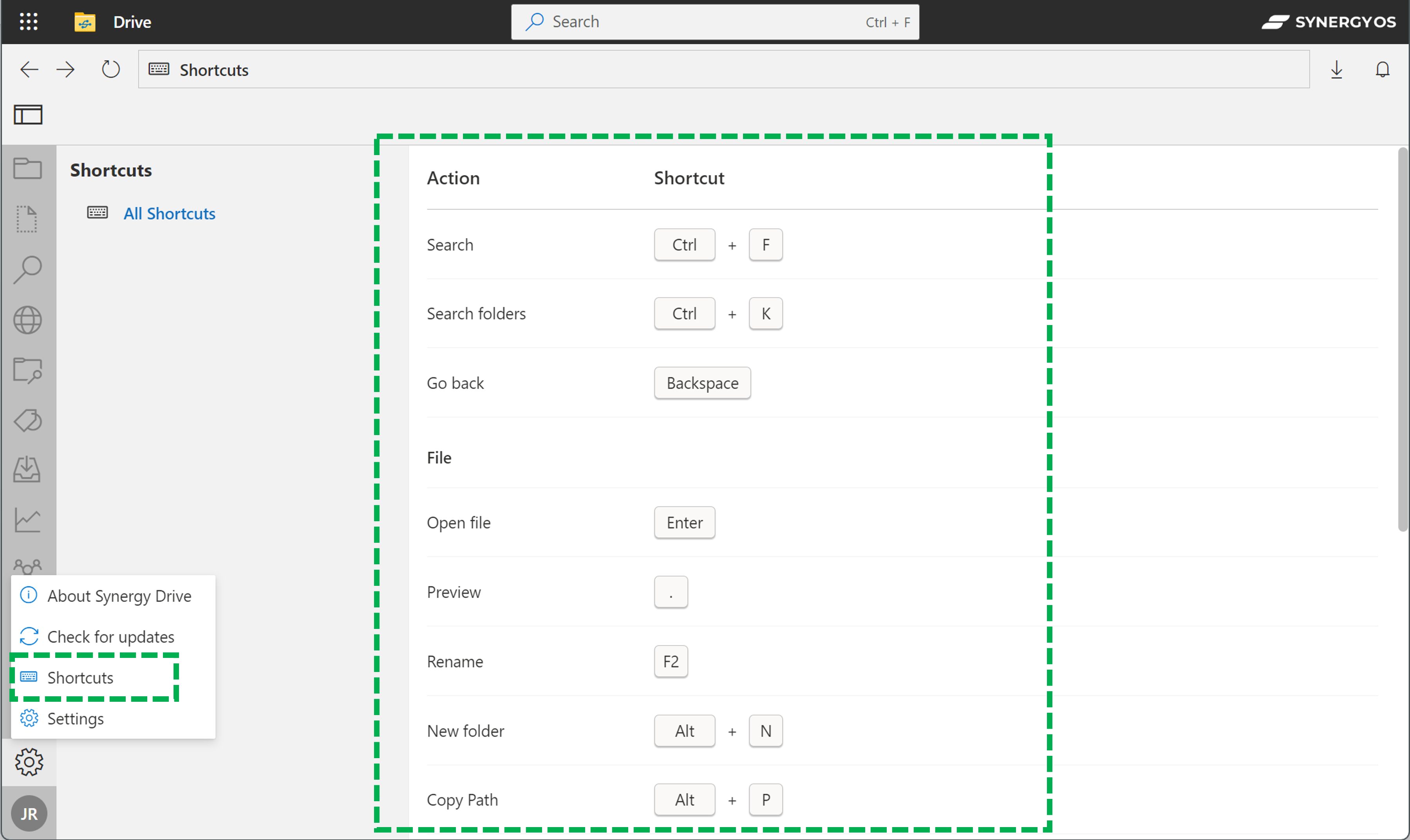
Task: Select Shortcuts from the popup menu
Action: [113, 677]
